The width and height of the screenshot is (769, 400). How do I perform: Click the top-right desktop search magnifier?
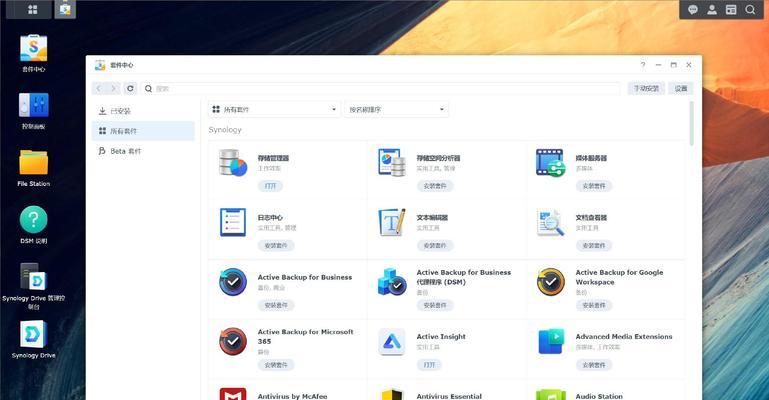point(750,10)
